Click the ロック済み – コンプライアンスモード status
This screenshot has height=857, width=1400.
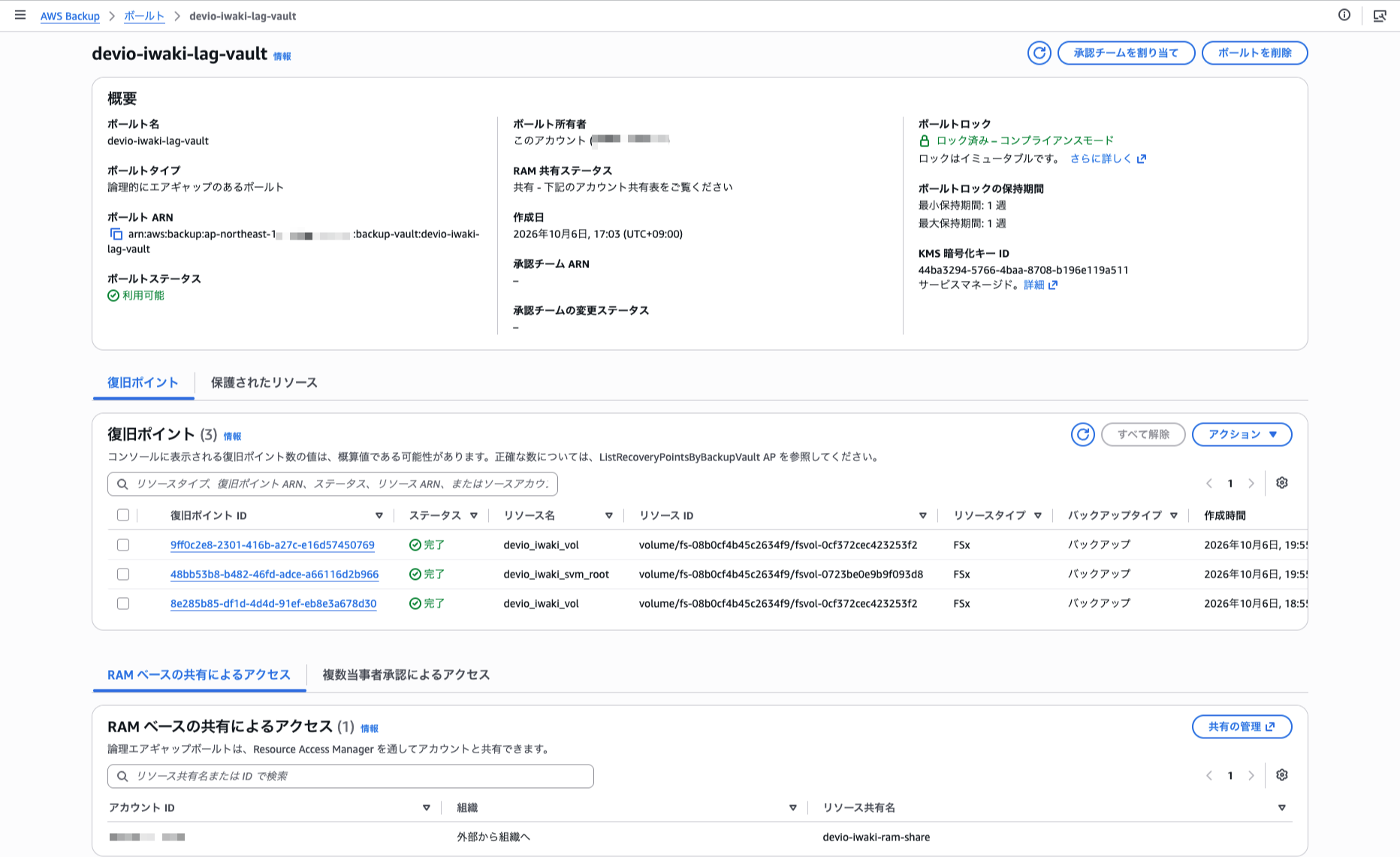click(1016, 140)
